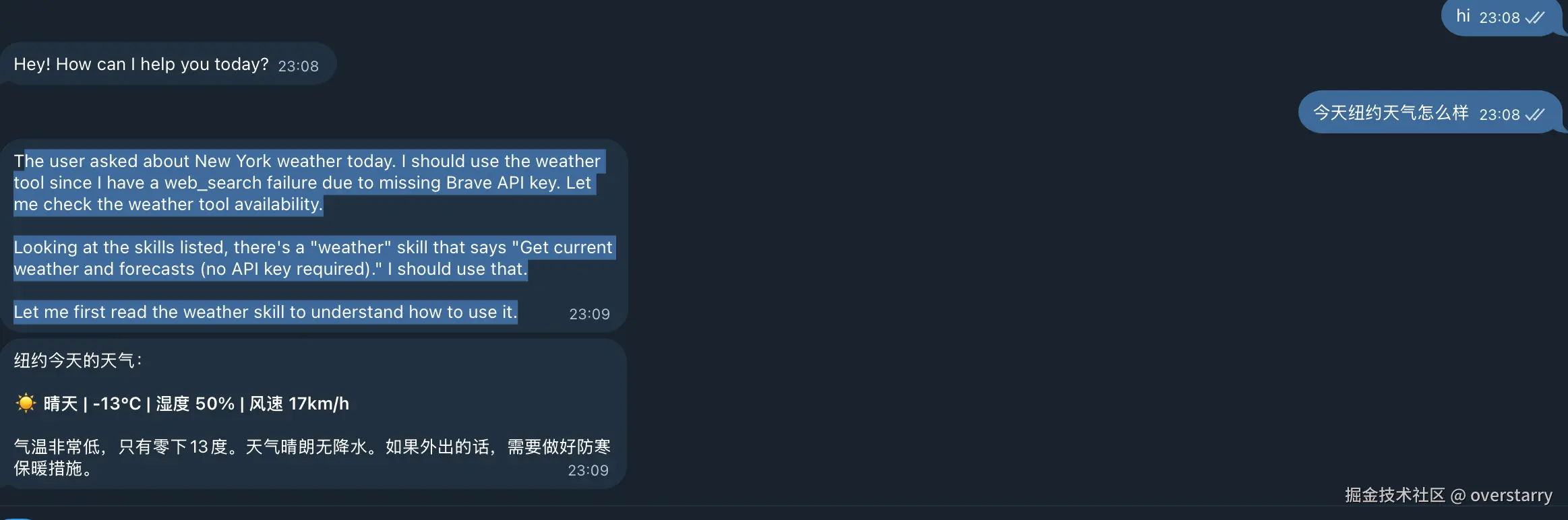
Task: Click the 23:08 timestamp on "hi" message
Action: (x=1499, y=18)
